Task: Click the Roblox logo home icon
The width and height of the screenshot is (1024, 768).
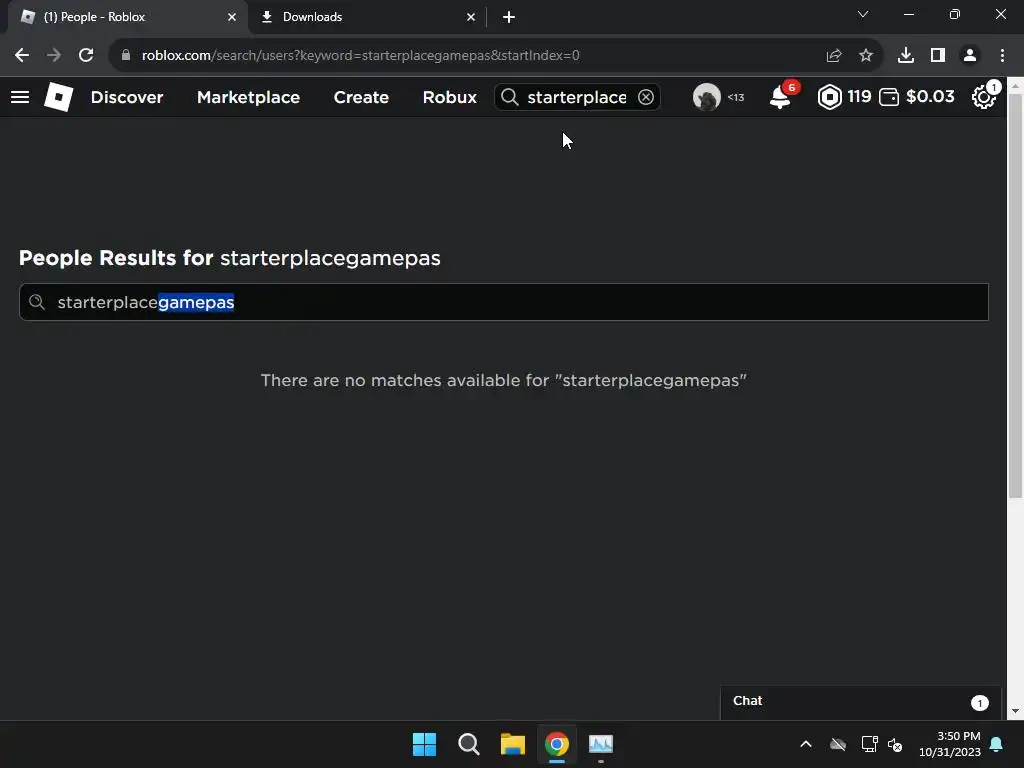Action: (58, 97)
